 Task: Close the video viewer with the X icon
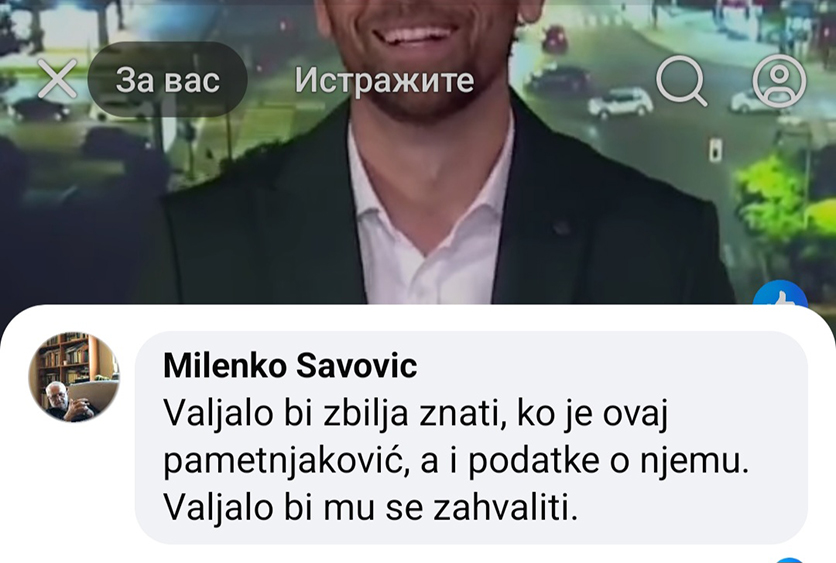[x=57, y=79]
